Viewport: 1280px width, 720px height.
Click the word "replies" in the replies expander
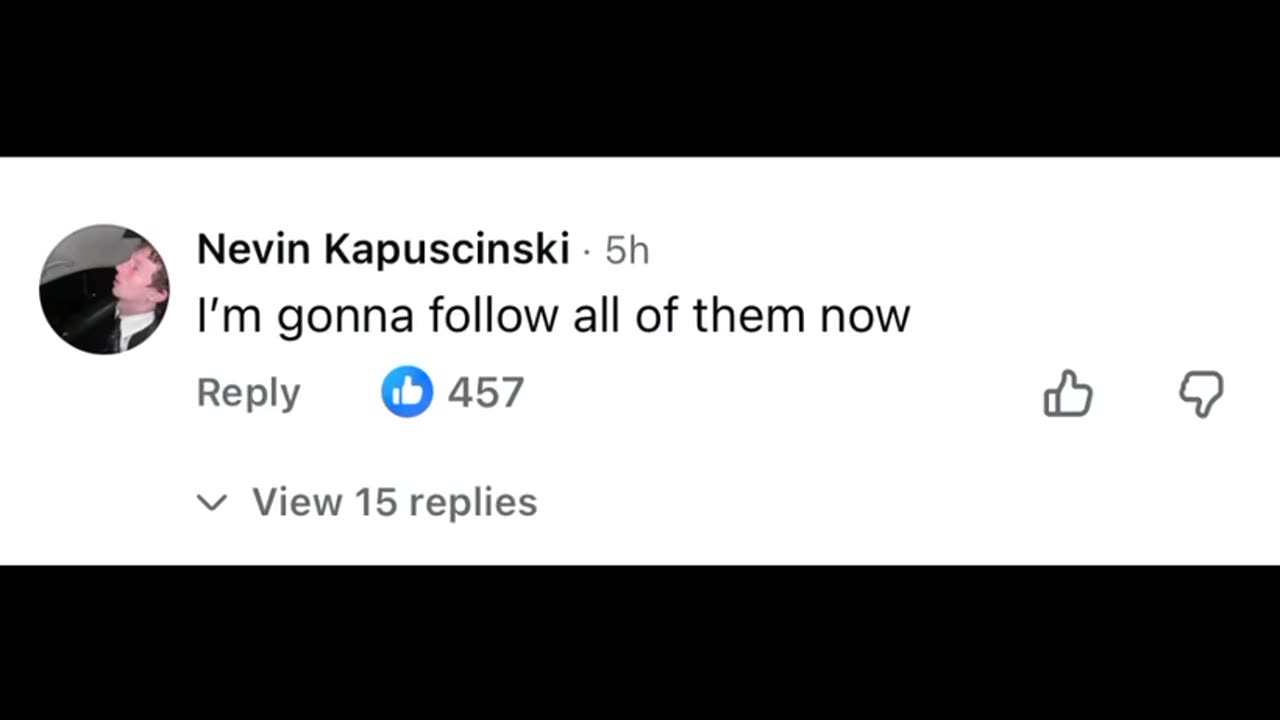473,502
